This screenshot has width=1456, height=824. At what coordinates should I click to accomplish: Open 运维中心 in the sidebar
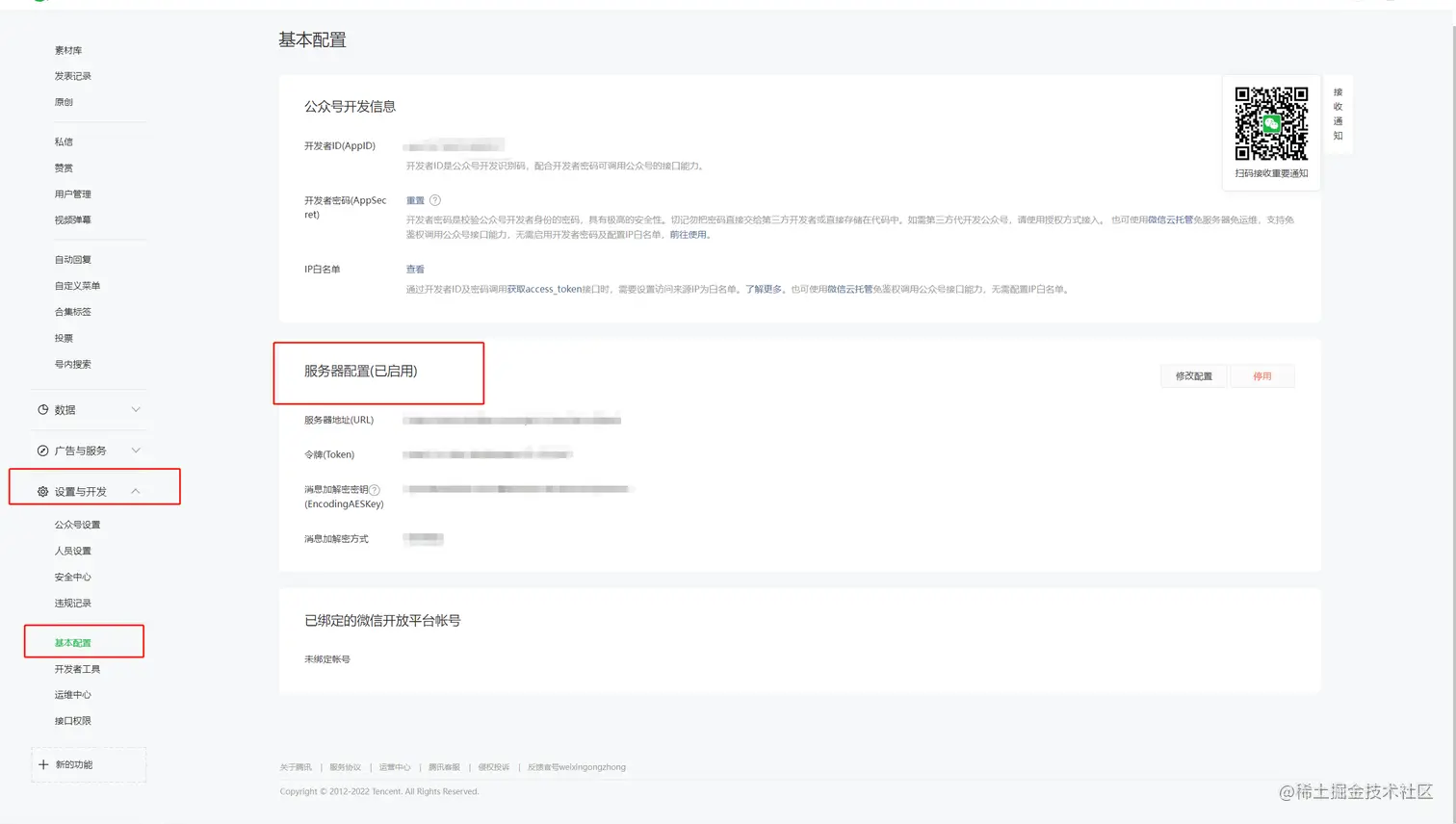(73, 695)
